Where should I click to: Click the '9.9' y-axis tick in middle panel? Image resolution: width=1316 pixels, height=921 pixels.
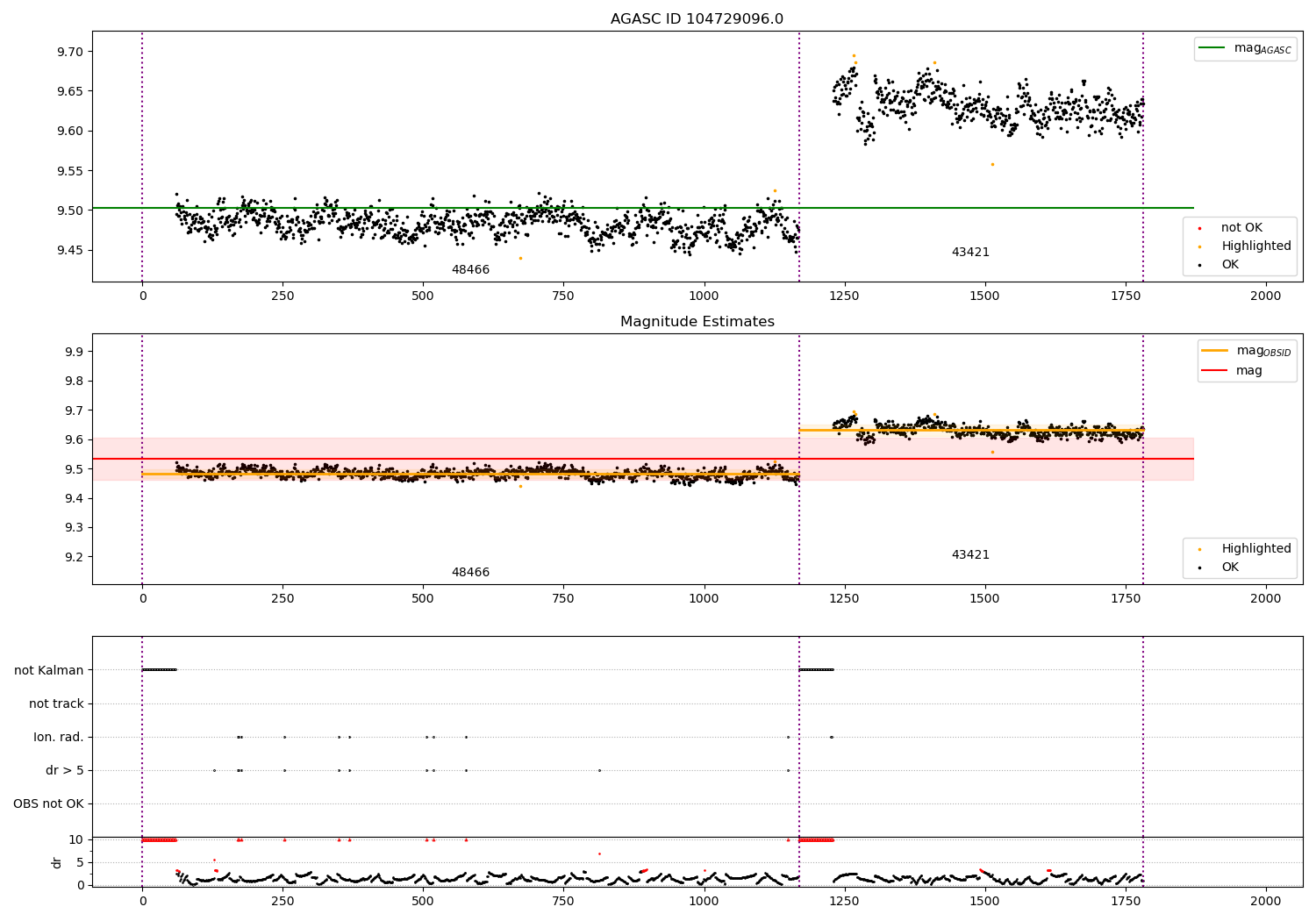pyautogui.click(x=75, y=352)
